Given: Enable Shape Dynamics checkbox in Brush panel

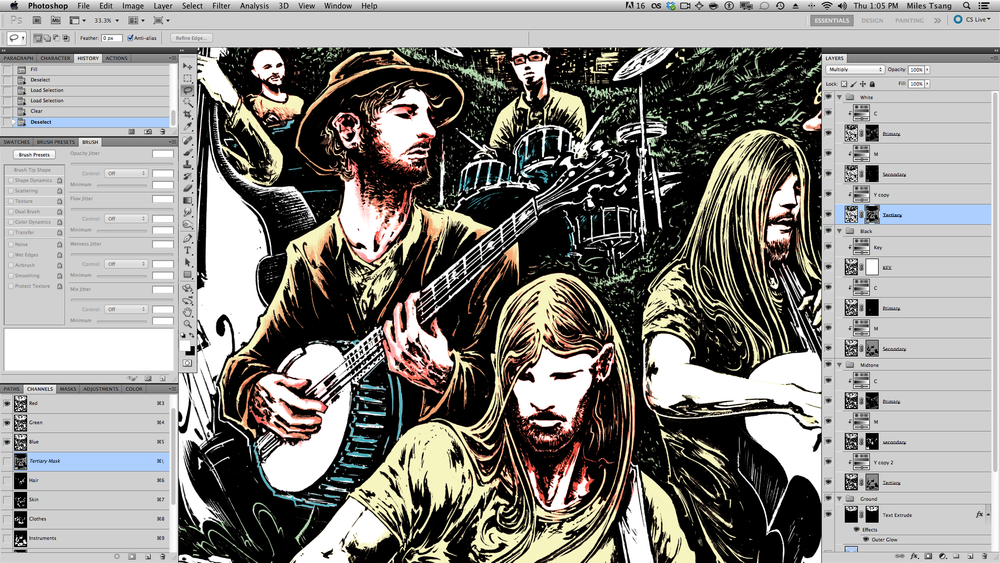Looking at the screenshot, I should [x=11, y=180].
